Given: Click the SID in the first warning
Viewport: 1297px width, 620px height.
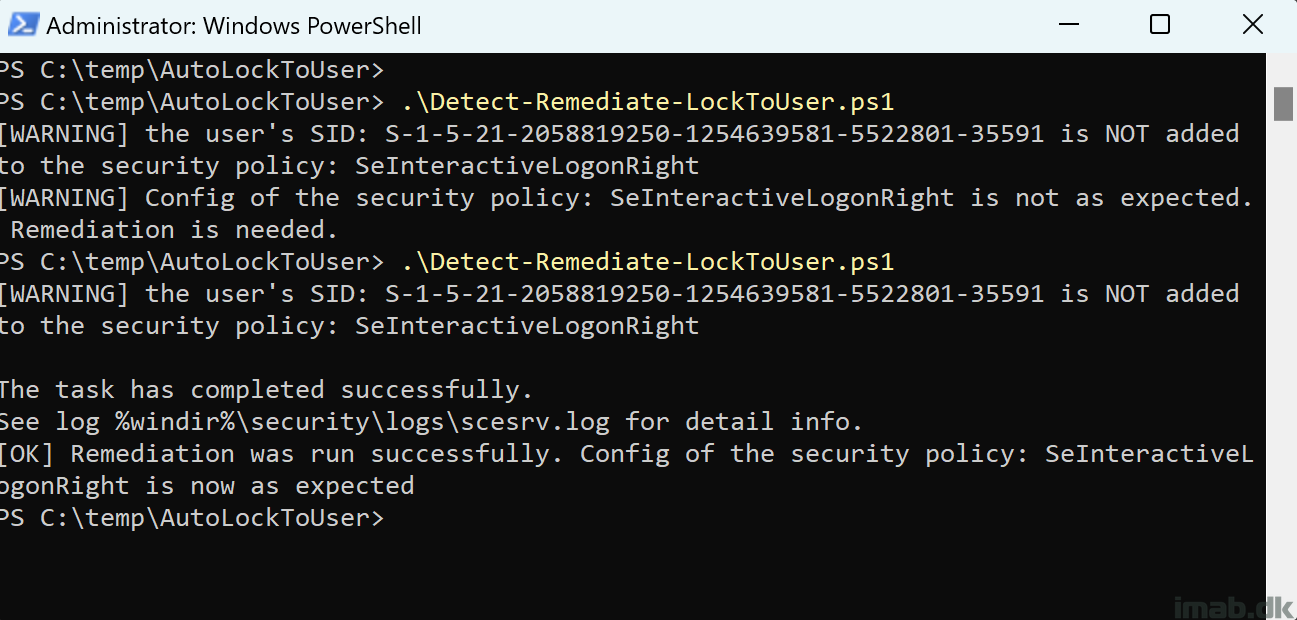Looking at the screenshot, I should tap(714, 134).
